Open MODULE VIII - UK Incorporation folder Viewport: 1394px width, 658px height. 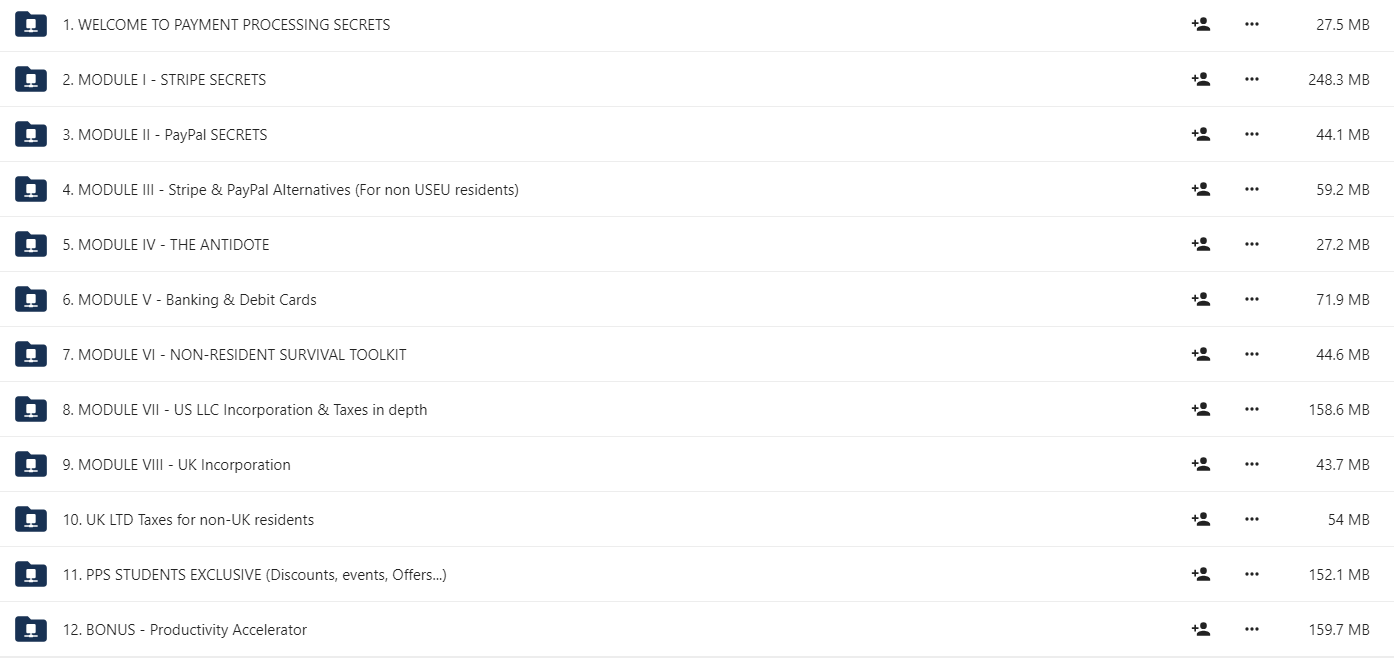pos(177,464)
